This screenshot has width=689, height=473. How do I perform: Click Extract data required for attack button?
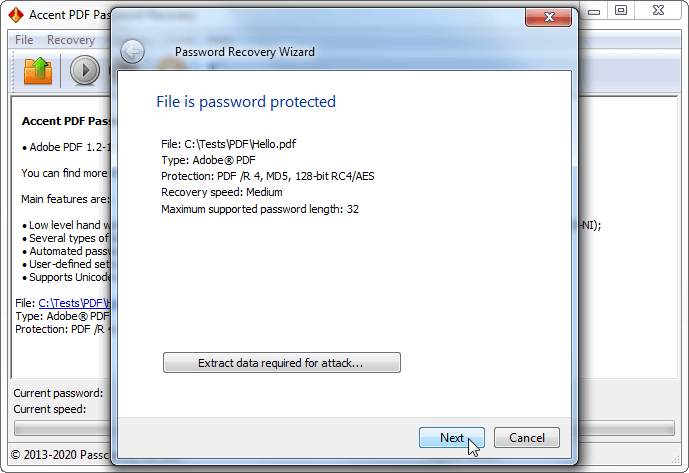282,363
